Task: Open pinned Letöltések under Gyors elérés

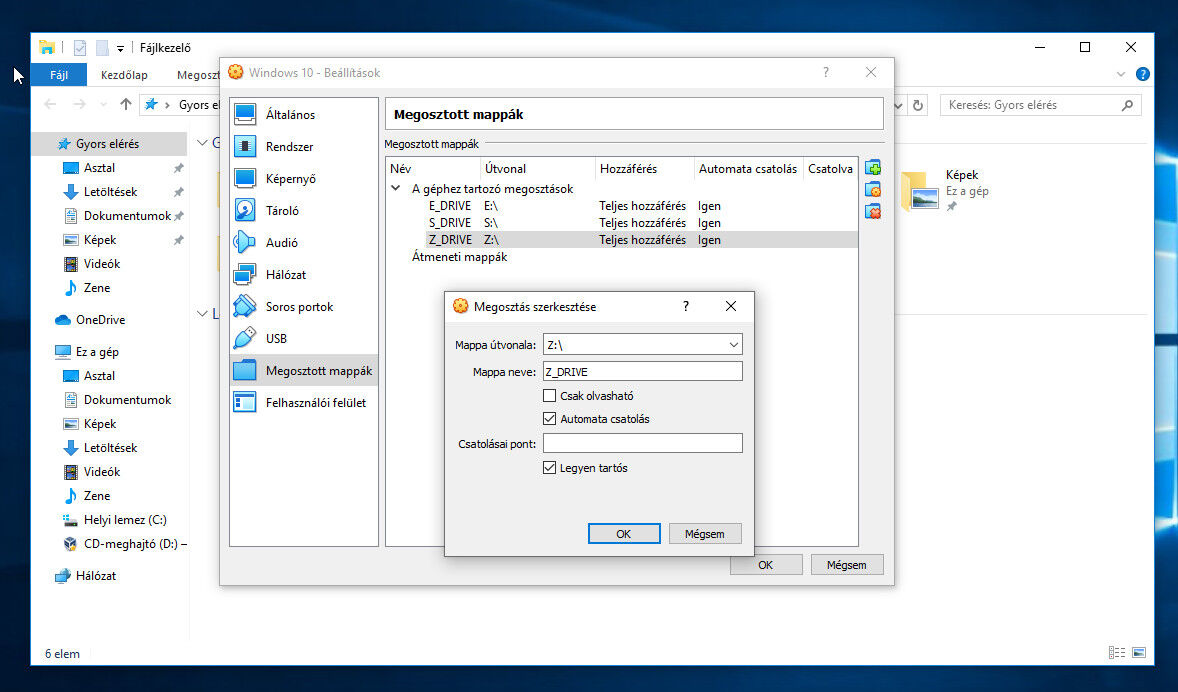Action: (110, 192)
